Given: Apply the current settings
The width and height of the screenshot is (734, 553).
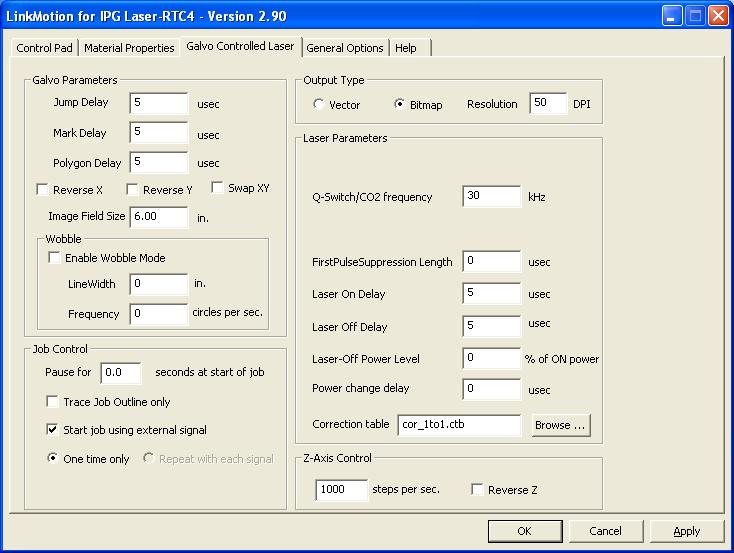Looking at the screenshot, I should coord(687,531).
